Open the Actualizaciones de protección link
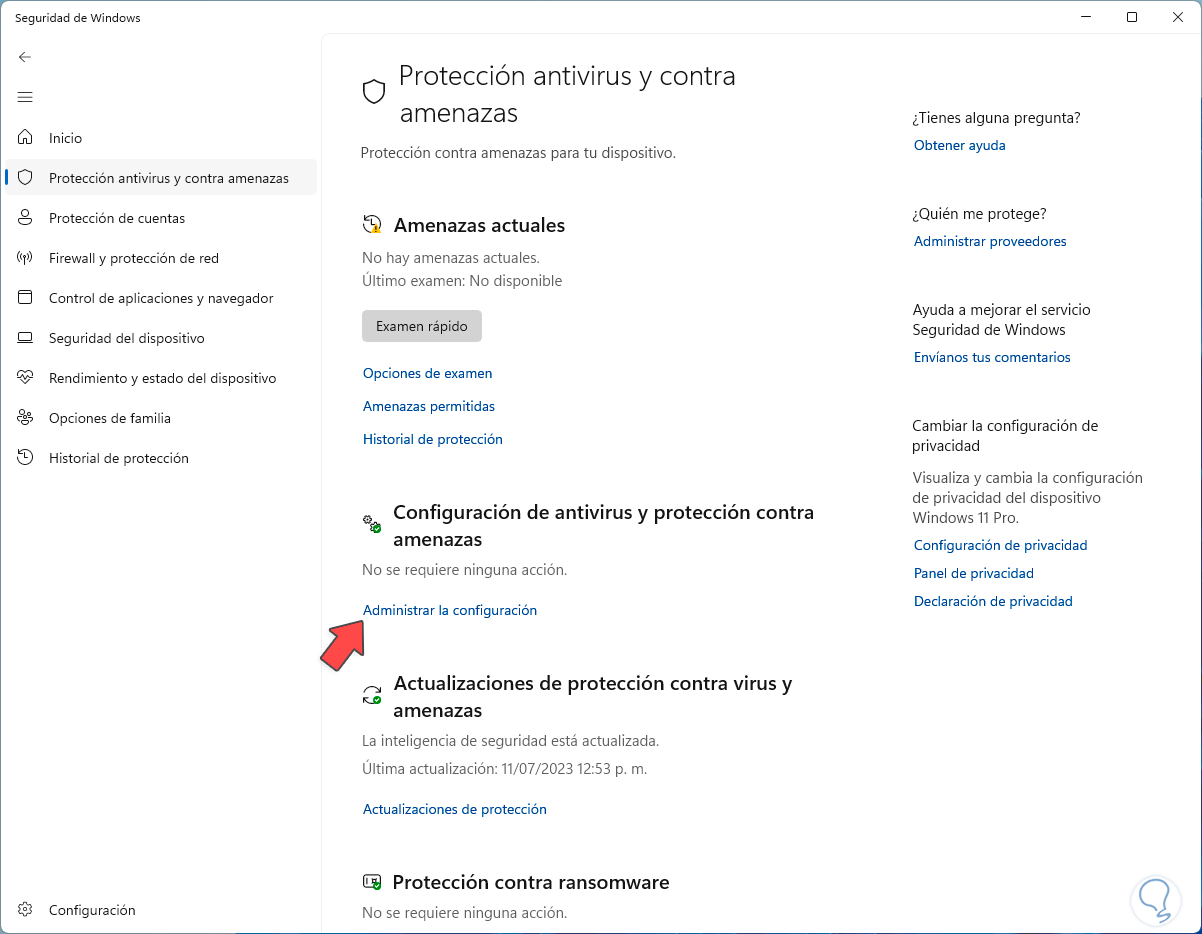 [x=454, y=809]
